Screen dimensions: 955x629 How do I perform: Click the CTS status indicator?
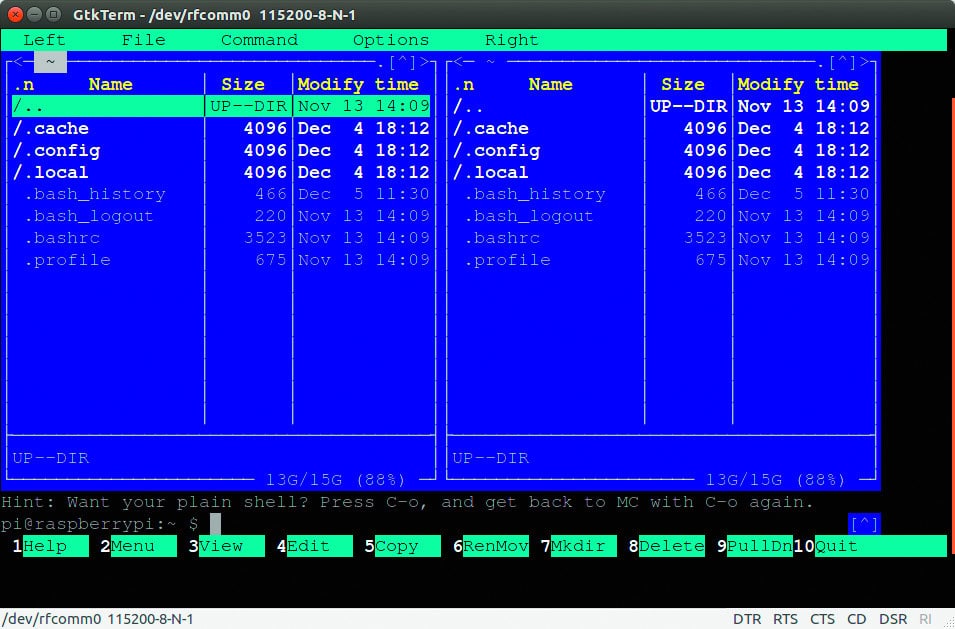822,619
